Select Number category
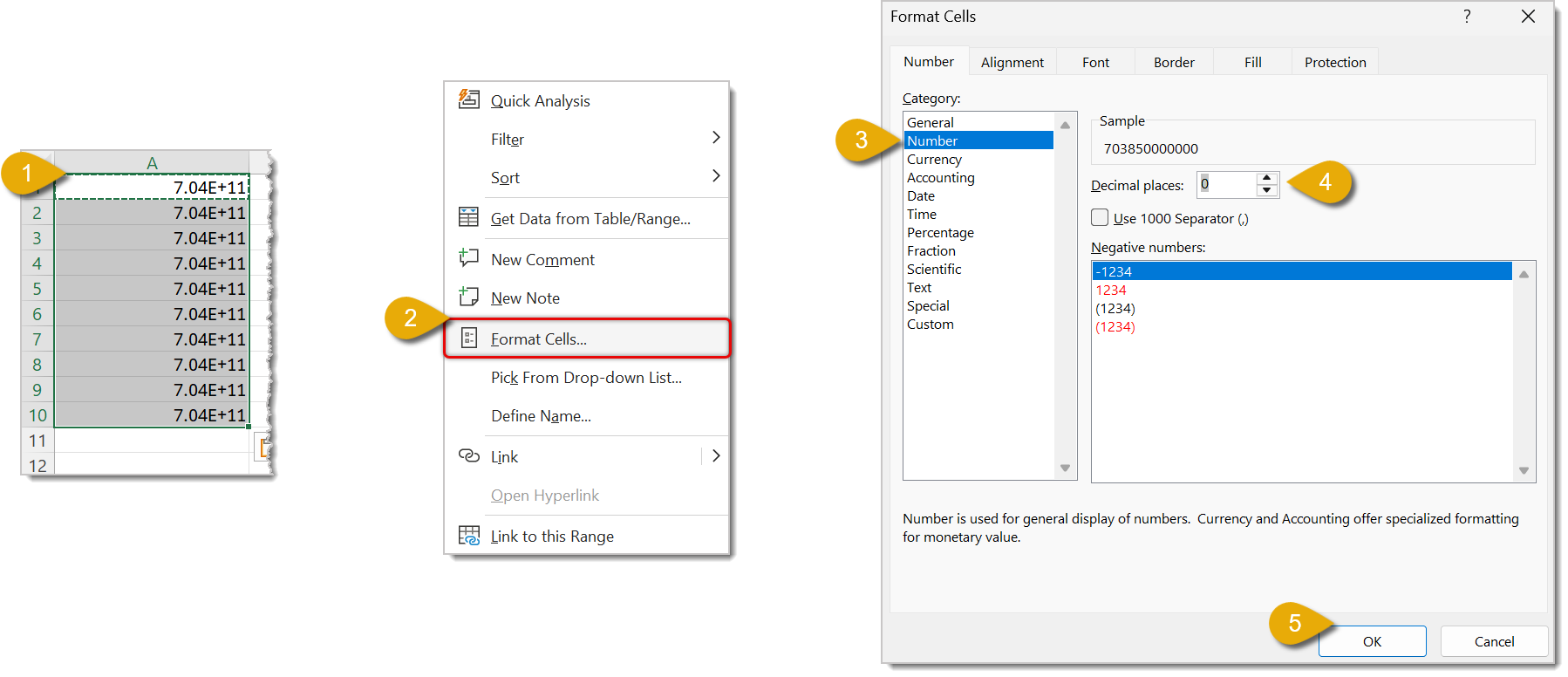 (978, 140)
